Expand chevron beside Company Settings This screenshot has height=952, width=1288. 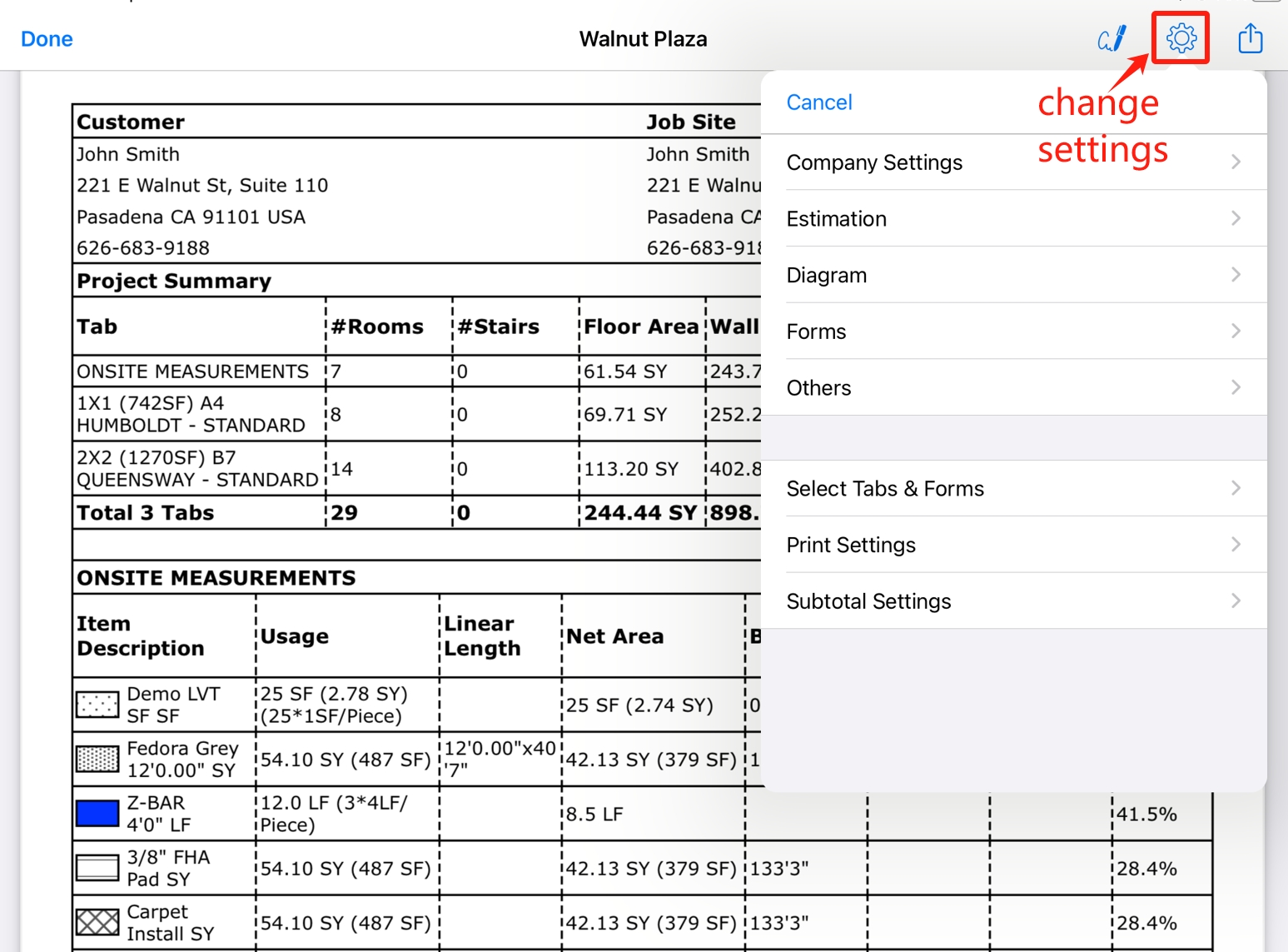click(1236, 162)
